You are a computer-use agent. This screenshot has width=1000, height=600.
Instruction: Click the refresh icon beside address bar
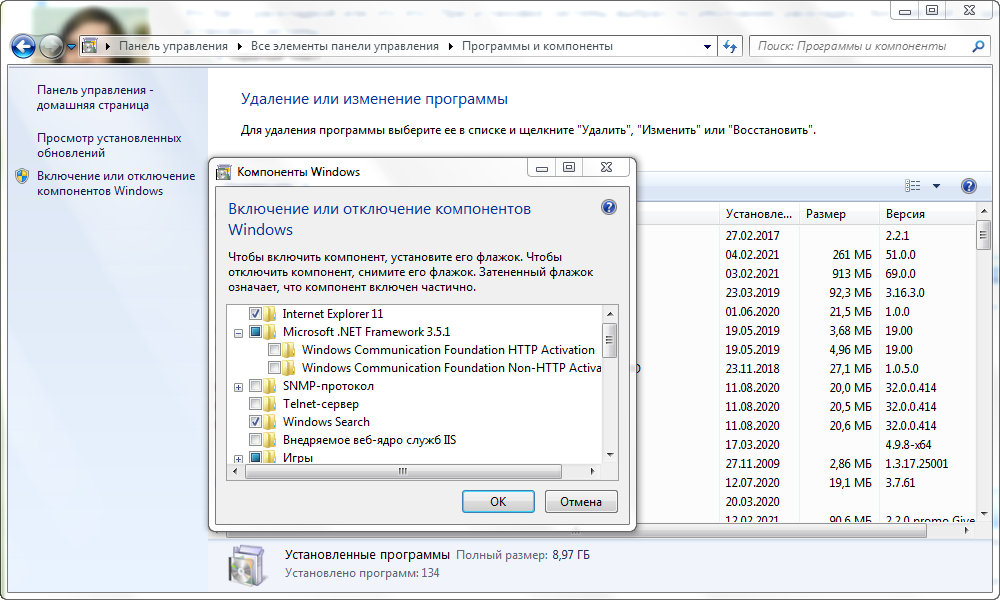(x=730, y=46)
